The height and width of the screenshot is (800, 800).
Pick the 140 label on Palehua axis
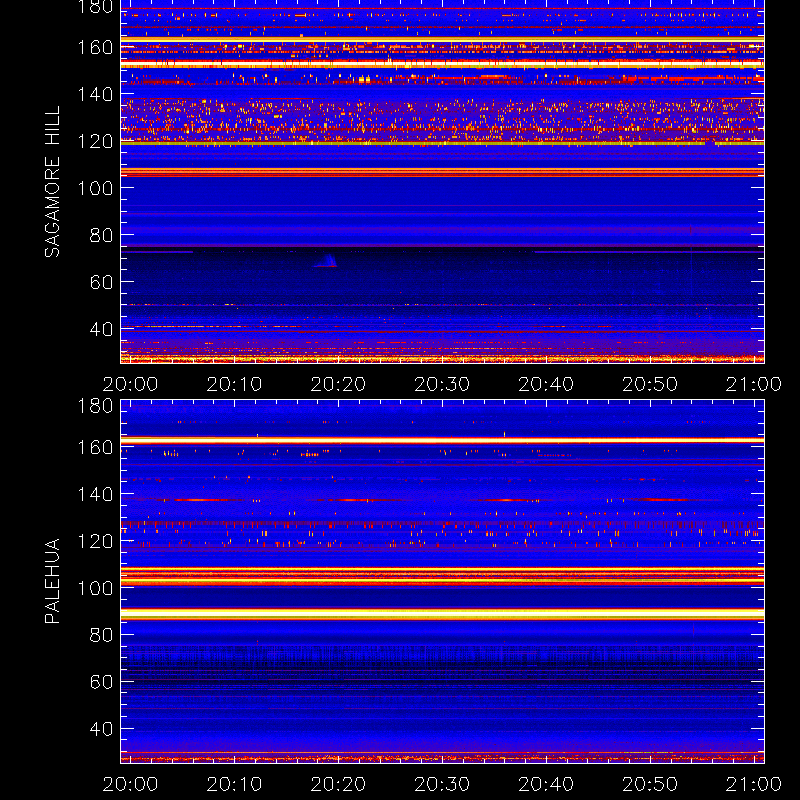95,494
